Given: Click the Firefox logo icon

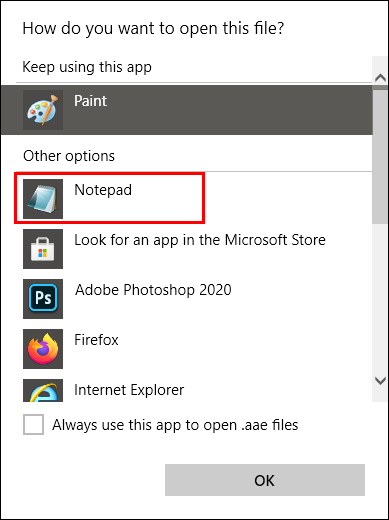Looking at the screenshot, I should (43, 349).
